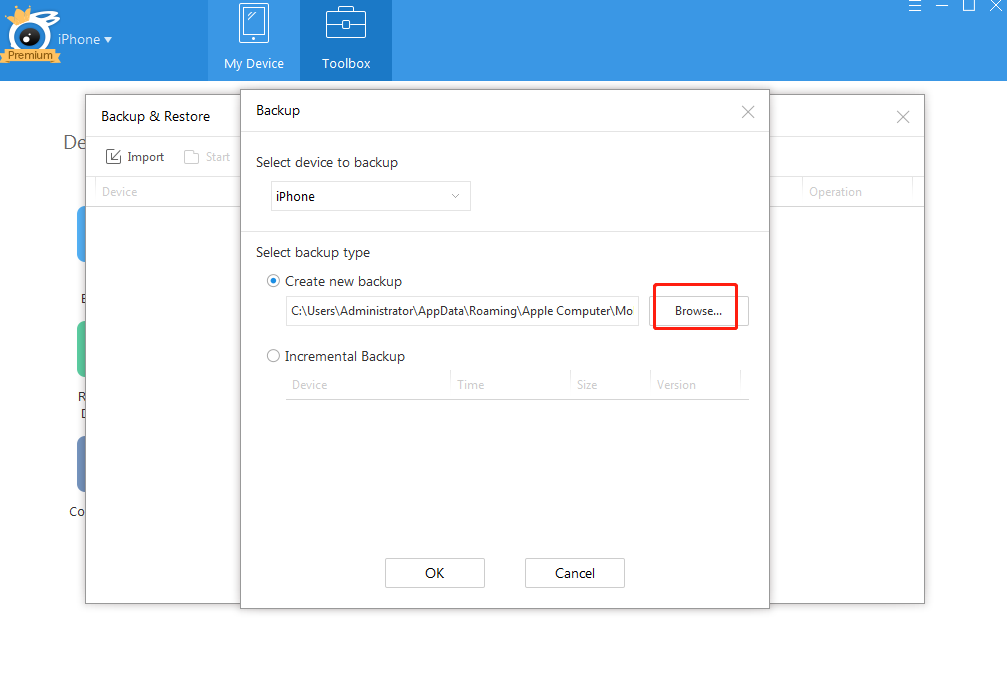
Task: Click the Version column header
Action: click(696, 385)
